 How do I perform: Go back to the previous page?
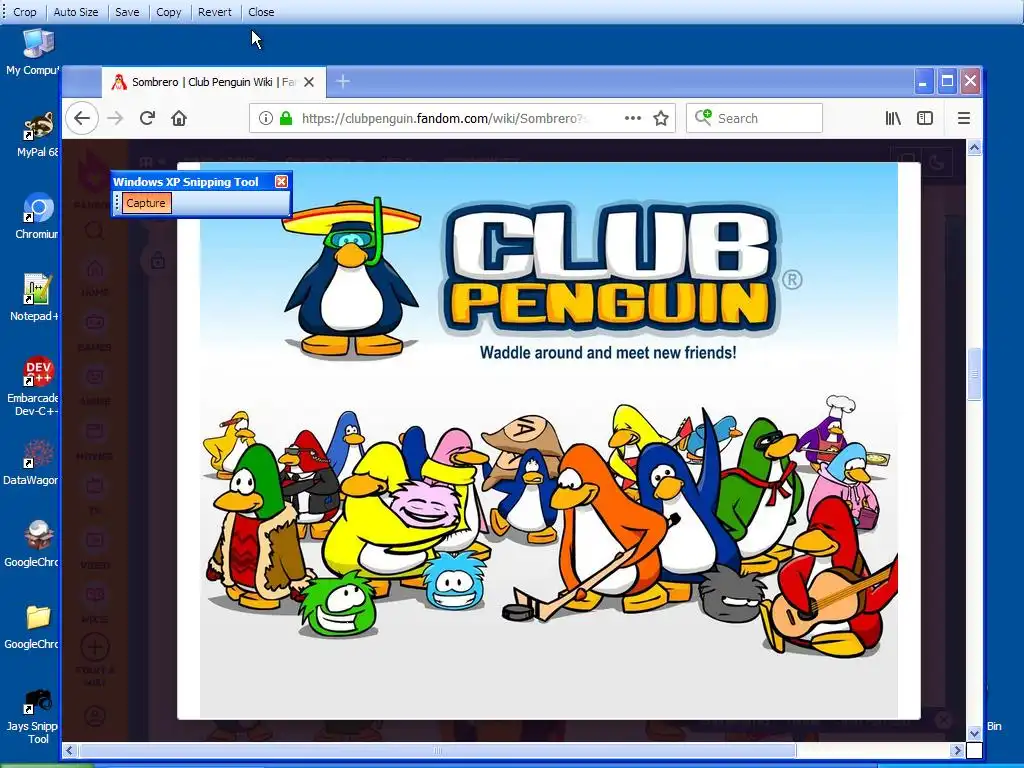[82, 118]
